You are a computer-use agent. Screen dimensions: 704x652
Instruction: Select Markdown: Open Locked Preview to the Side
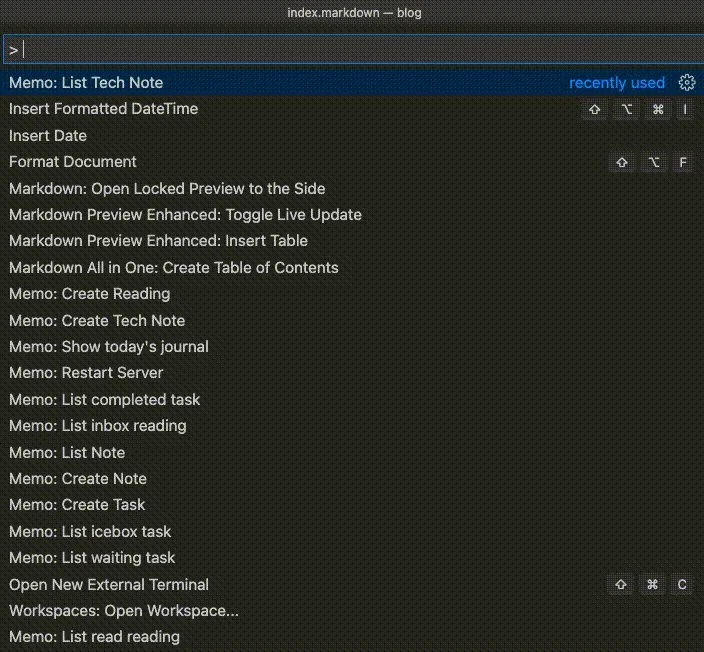coord(167,189)
